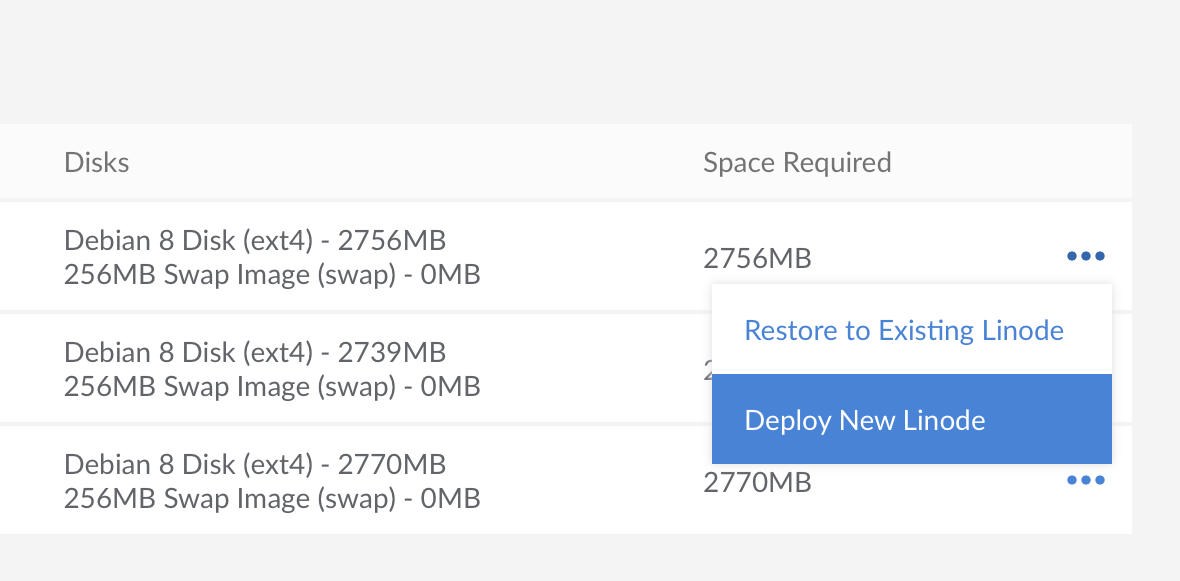Click the partly hidden space value in the 2739MB row
The image size is (1180, 581).
tap(706, 371)
